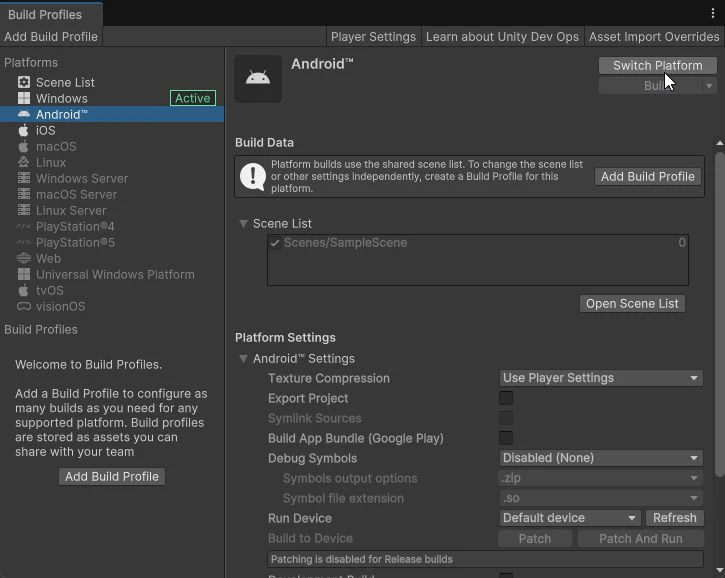Screen dimensions: 725x578
Task: Open the Symbol file extension dropdown
Action: (x=601, y=498)
